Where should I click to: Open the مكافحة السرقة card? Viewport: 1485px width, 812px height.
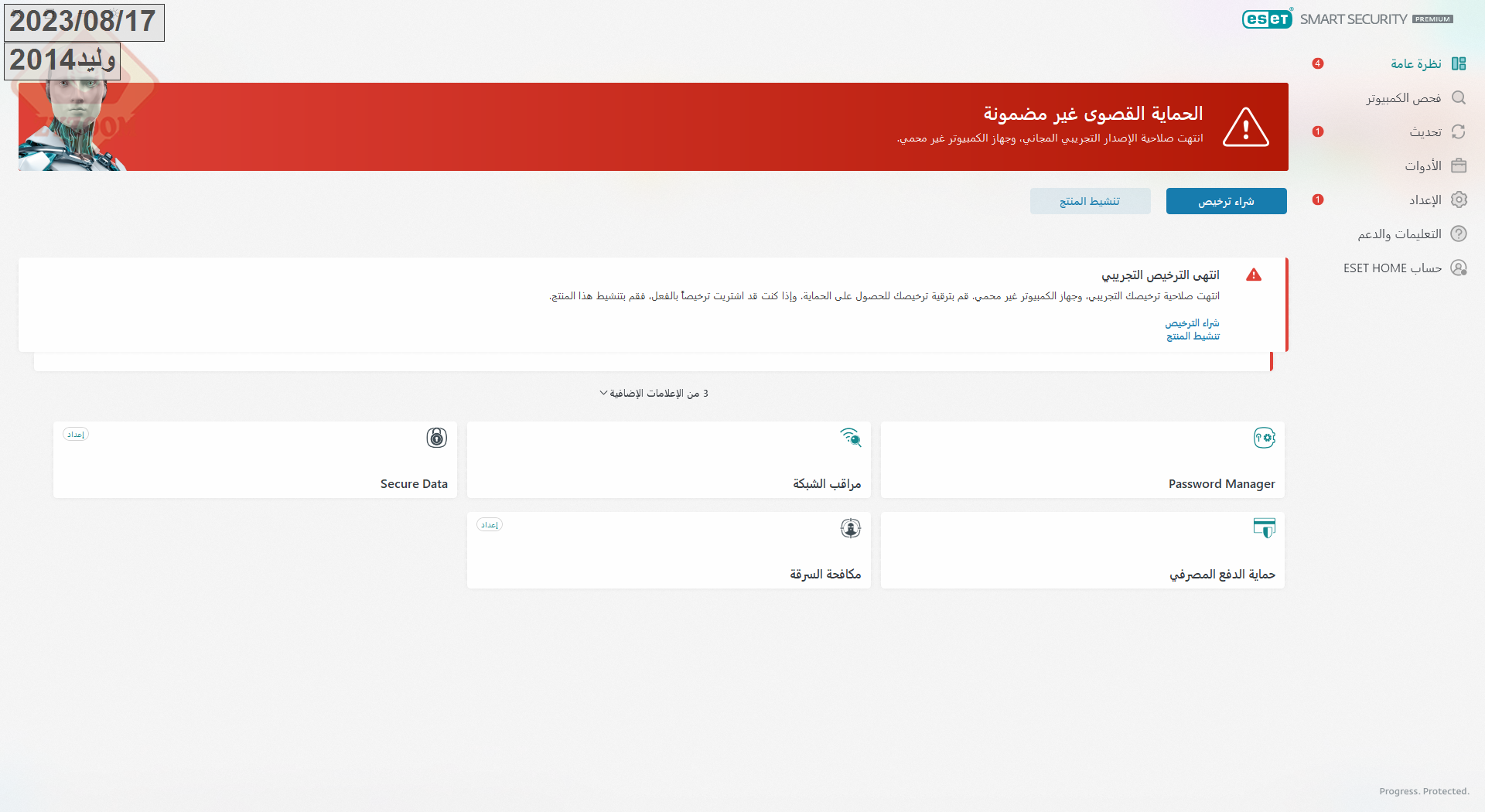669,550
